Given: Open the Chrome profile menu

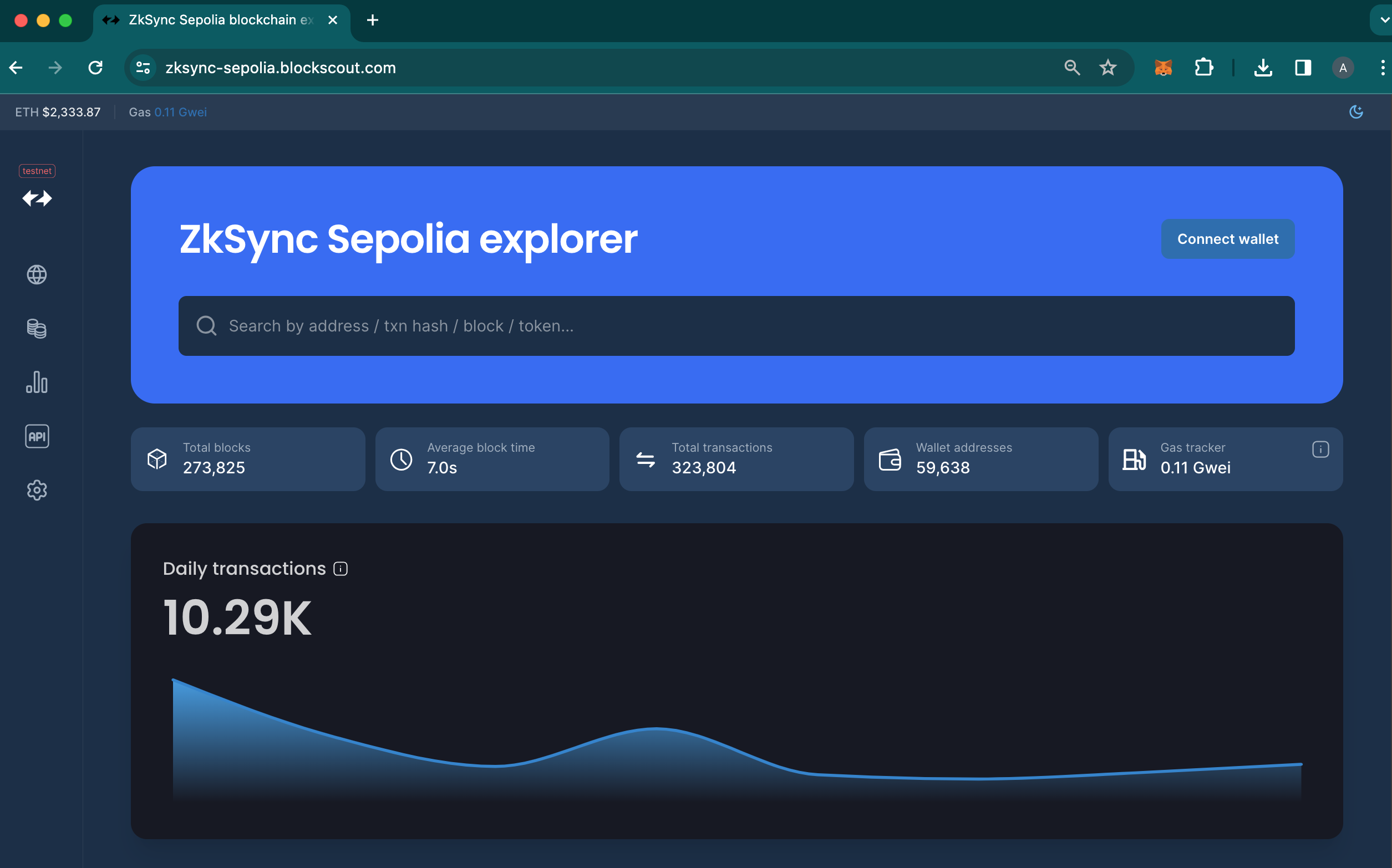Looking at the screenshot, I should pyautogui.click(x=1342, y=67).
